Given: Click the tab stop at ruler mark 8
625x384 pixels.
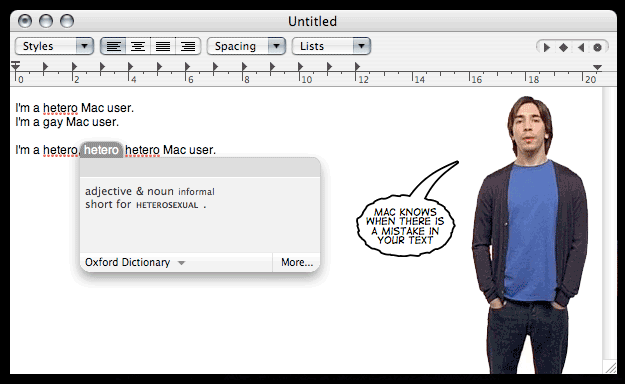Looking at the screenshot, I should (x=244, y=66).
